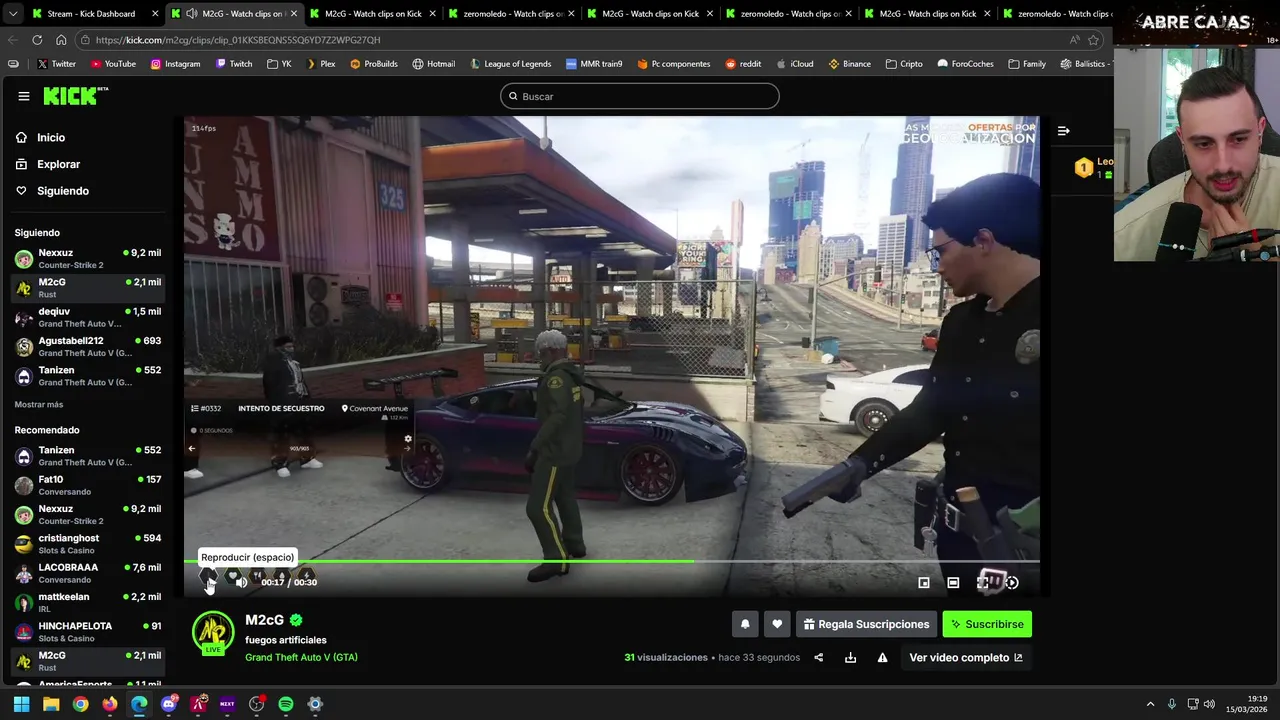Image resolution: width=1280 pixels, height=720 pixels.
Task: Open Firefox from the taskbar
Action: coord(109,704)
